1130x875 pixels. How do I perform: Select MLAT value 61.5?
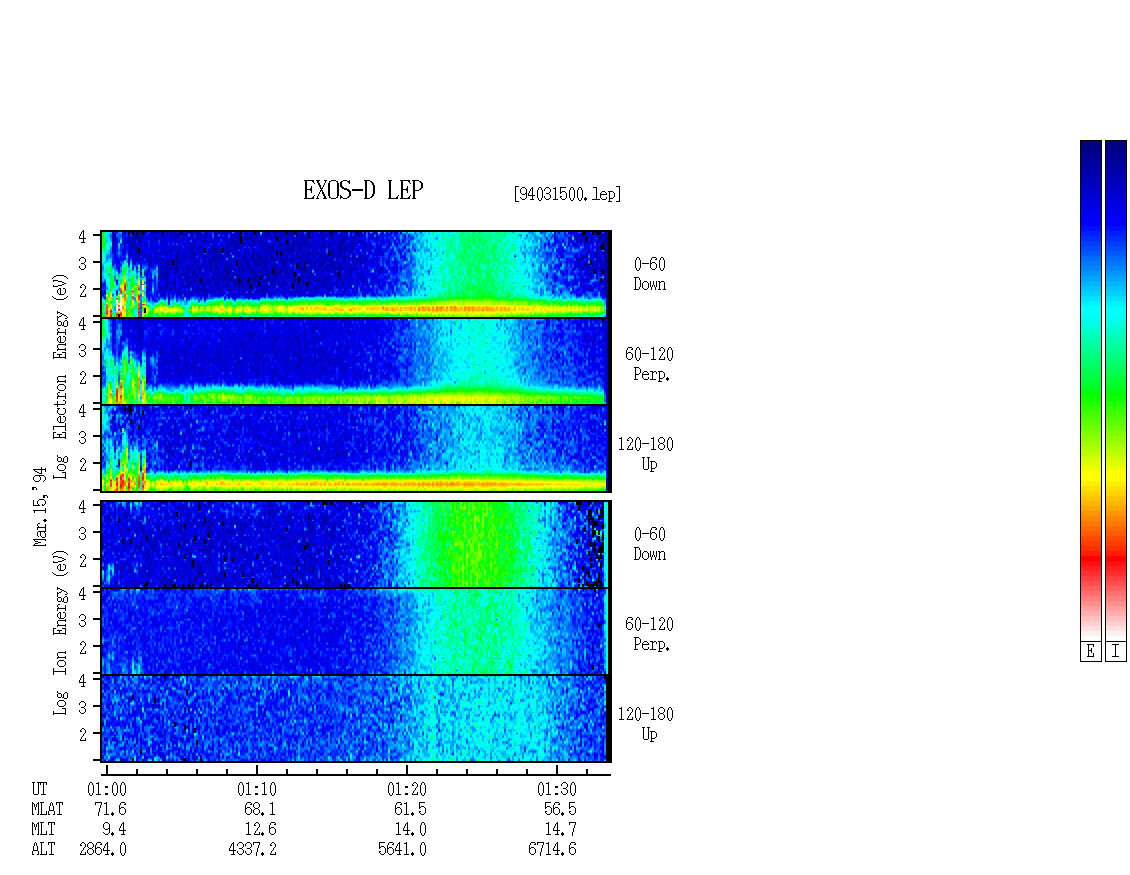pyautogui.click(x=410, y=809)
